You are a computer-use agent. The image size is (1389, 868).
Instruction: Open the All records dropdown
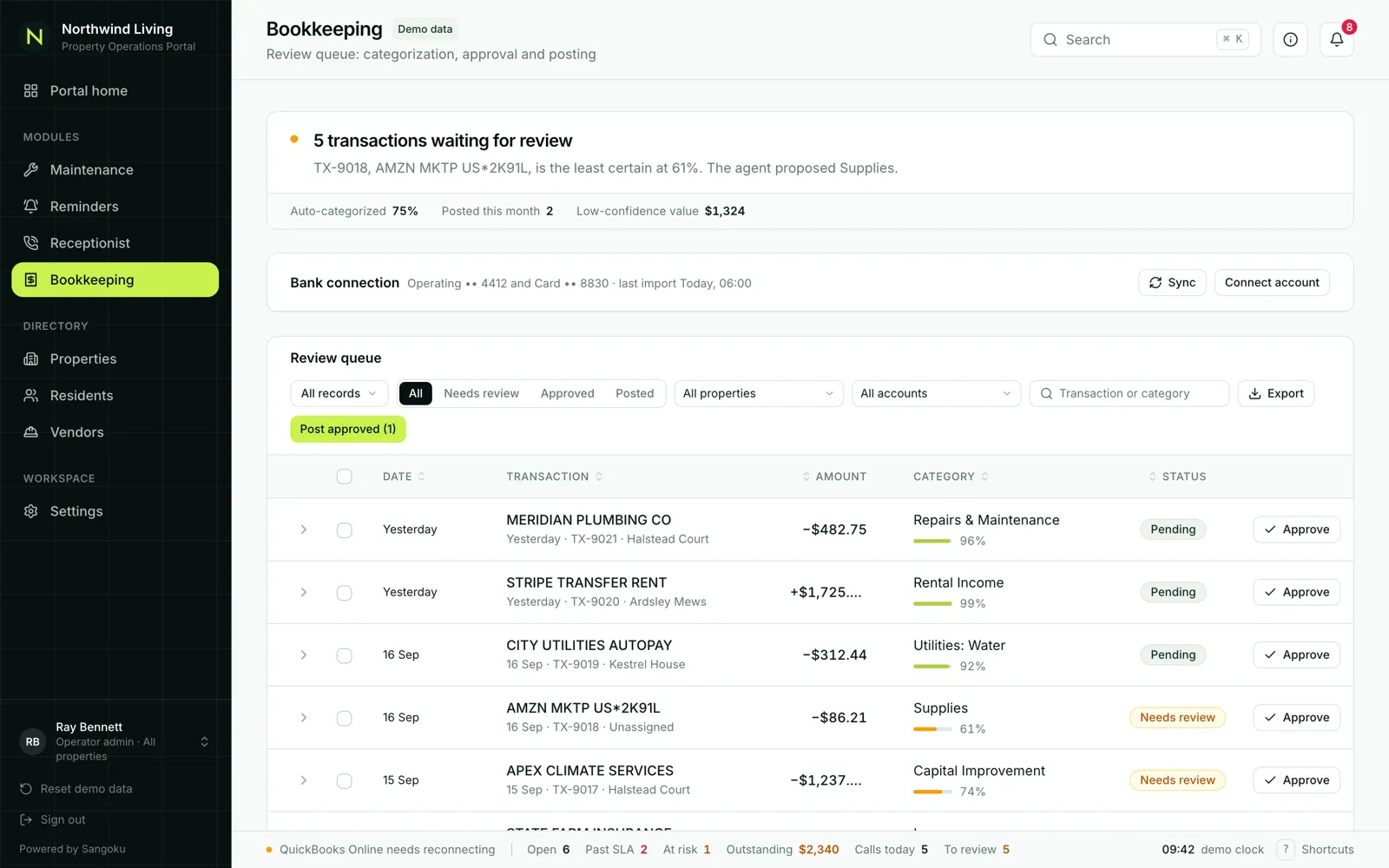[339, 393]
